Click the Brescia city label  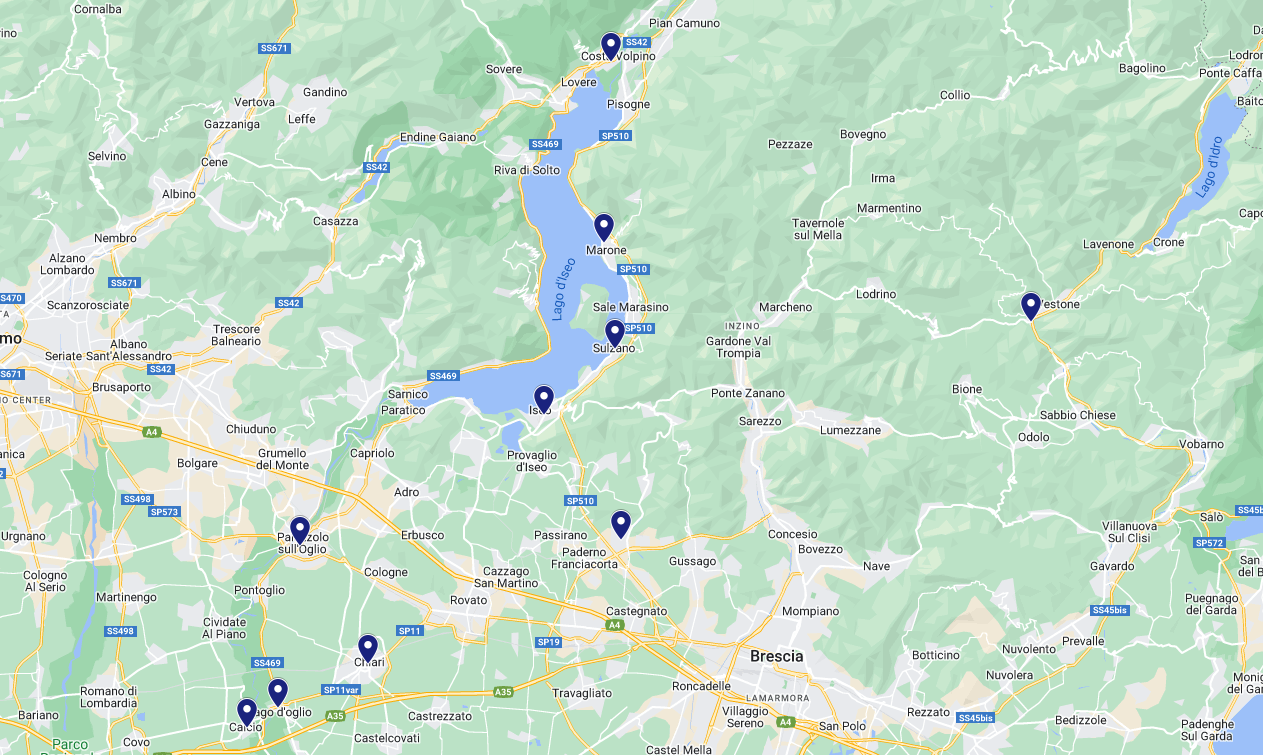[x=777, y=656]
